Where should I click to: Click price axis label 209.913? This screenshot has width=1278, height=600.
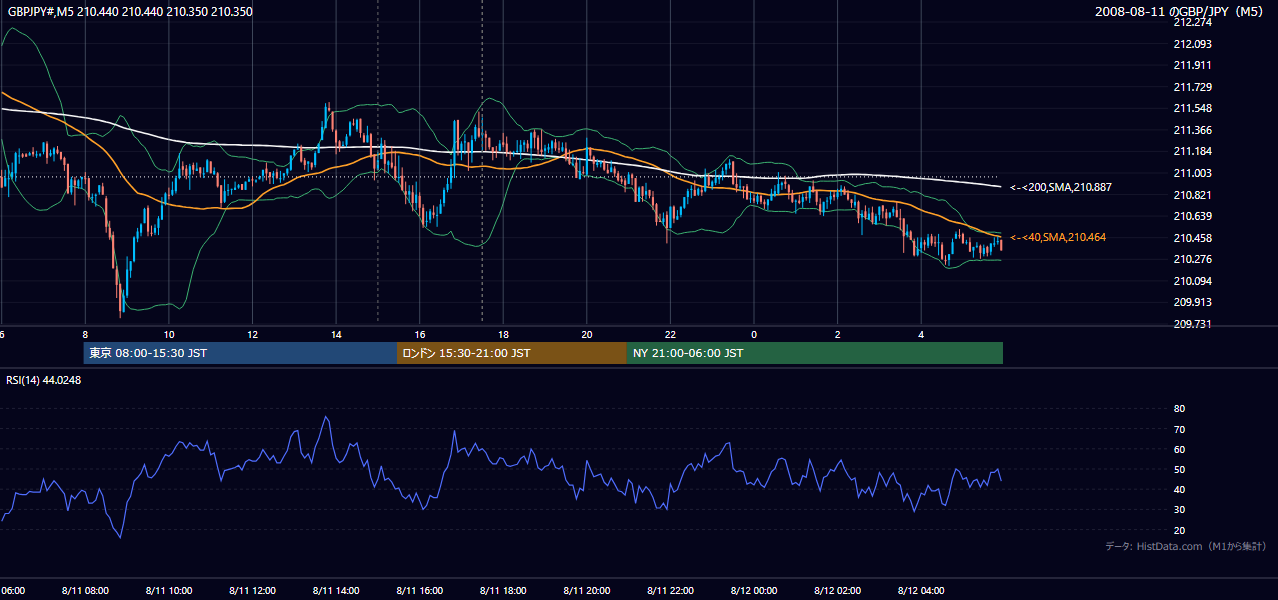tap(1192, 302)
